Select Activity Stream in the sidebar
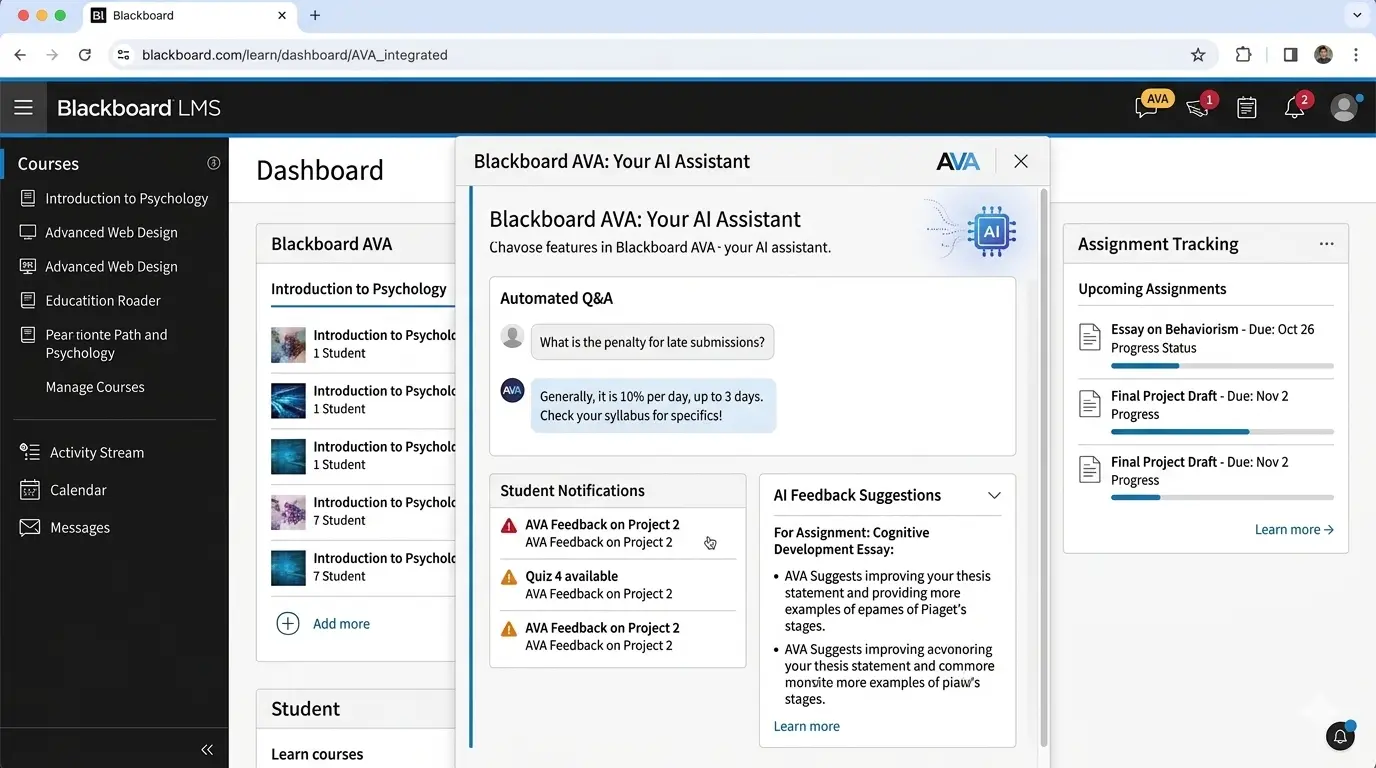The width and height of the screenshot is (1376, 768). click(95, 452)
